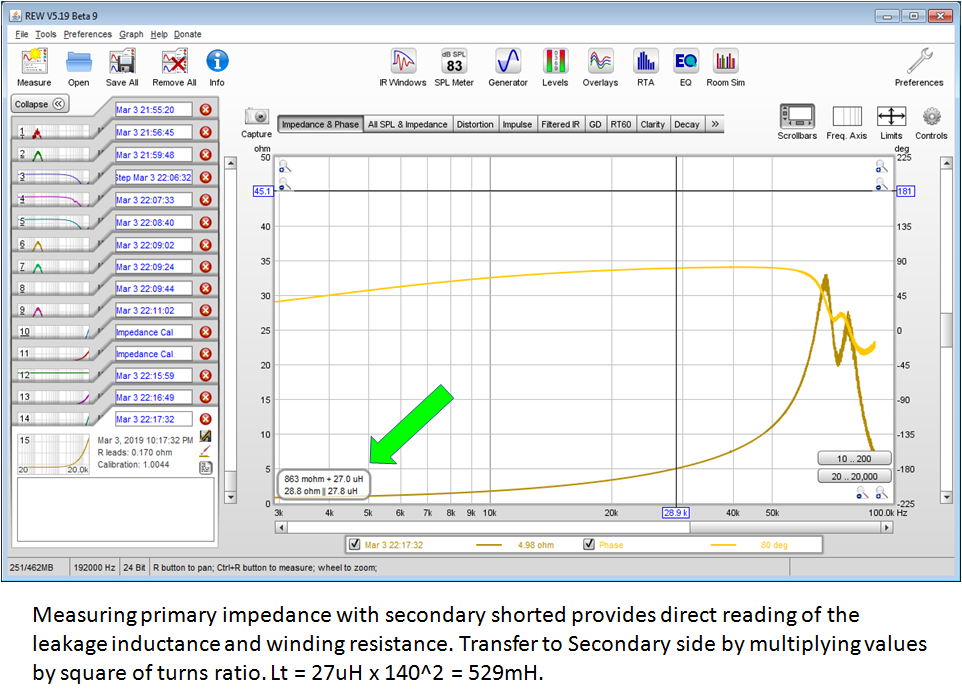Click the measurement 15 thumbnail graph
The image size is (962, 693).
53,454
